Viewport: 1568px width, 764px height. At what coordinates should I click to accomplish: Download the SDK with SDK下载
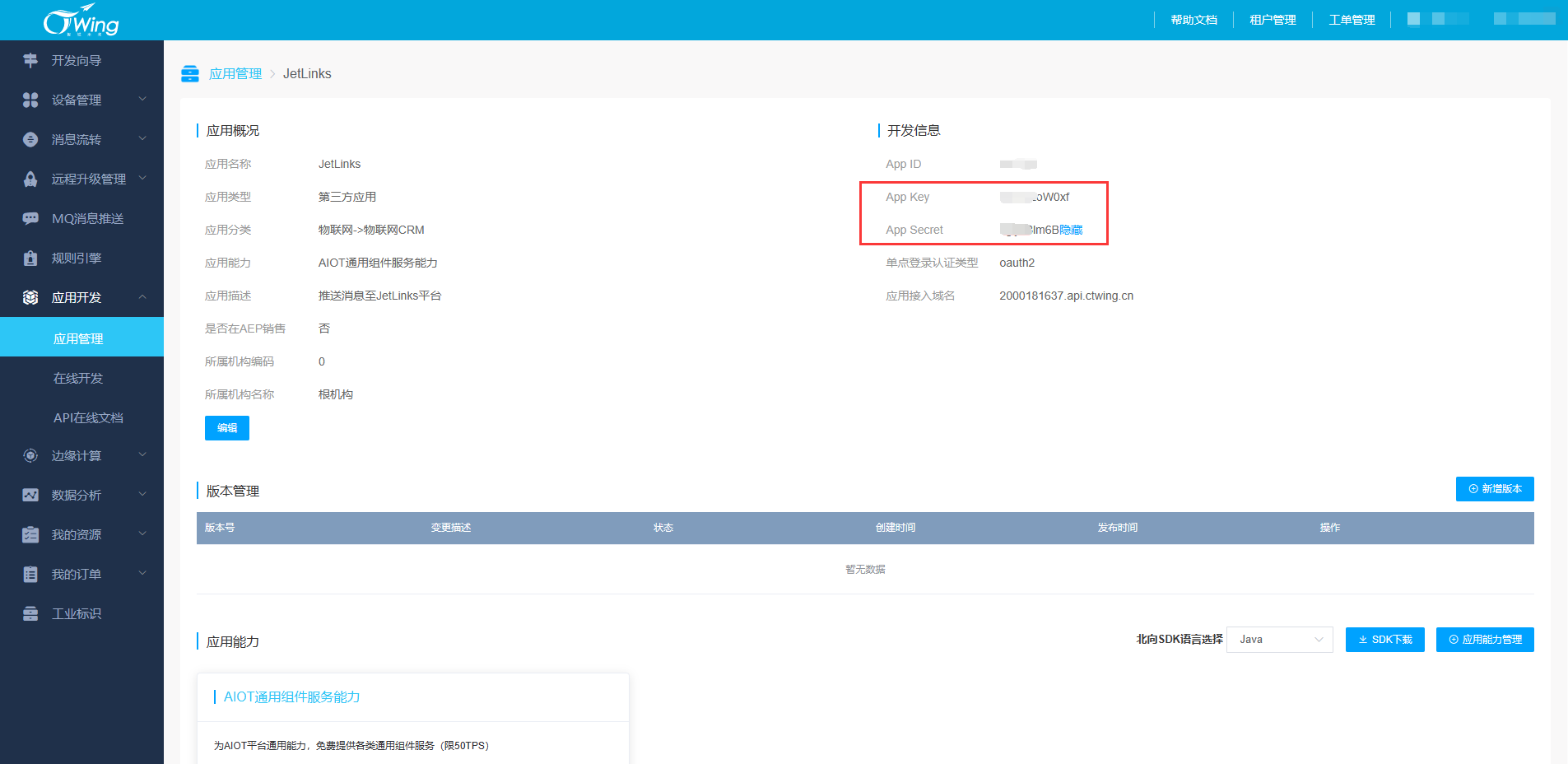(1384, 640)
